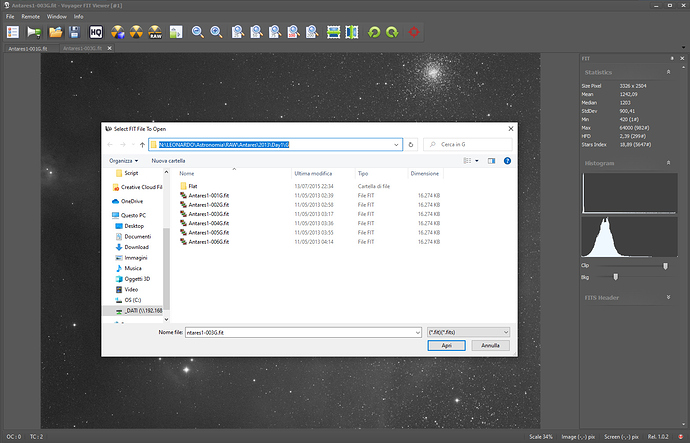
Task: Set zoom to 100 percent icon
Action: coord(294,32)
